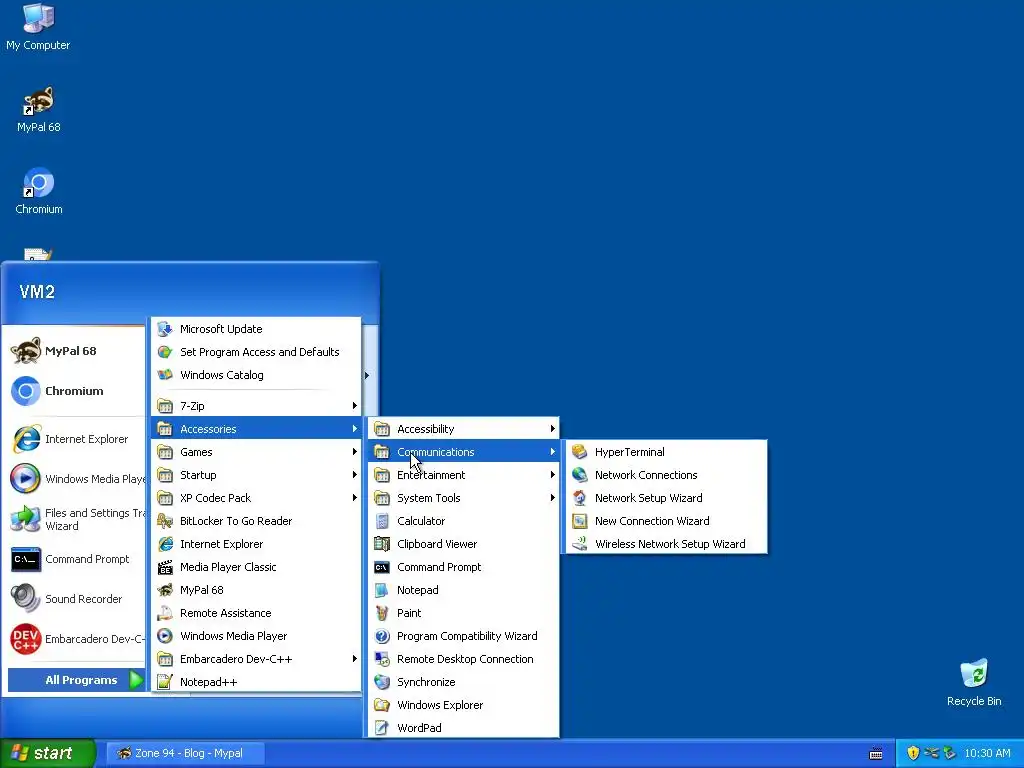Click the security shield tray icon
This screenshot has width=1024, height=768.
[x=913, y=753]
